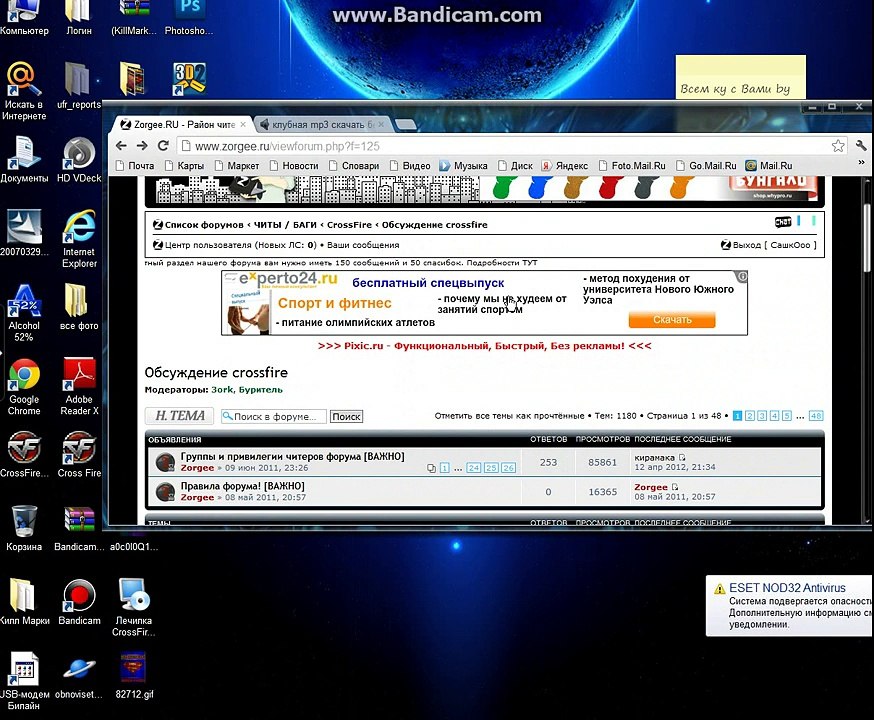Open the Карты bookmark
Screen dimensions: 874x720
(184, 166)
